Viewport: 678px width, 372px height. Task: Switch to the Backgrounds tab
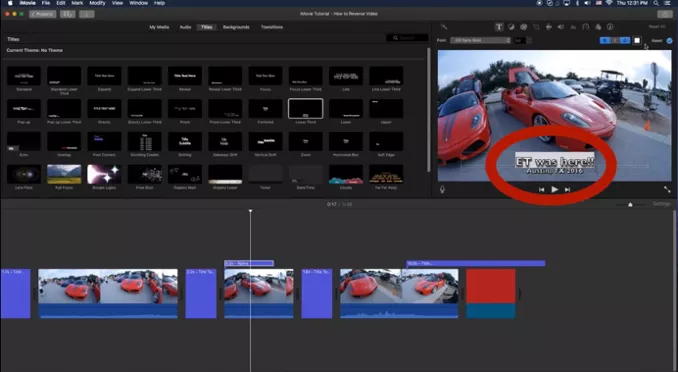236,27
